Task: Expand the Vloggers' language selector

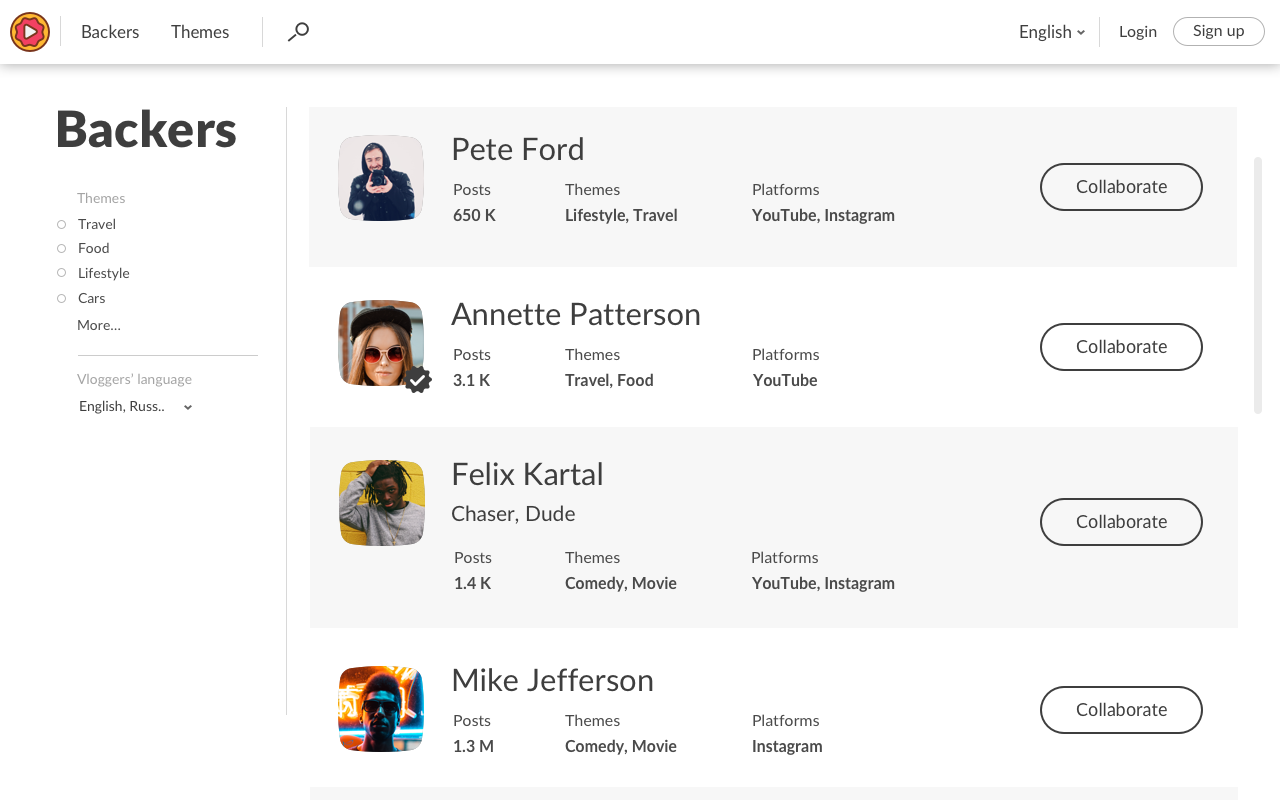Action: point(136,406)
